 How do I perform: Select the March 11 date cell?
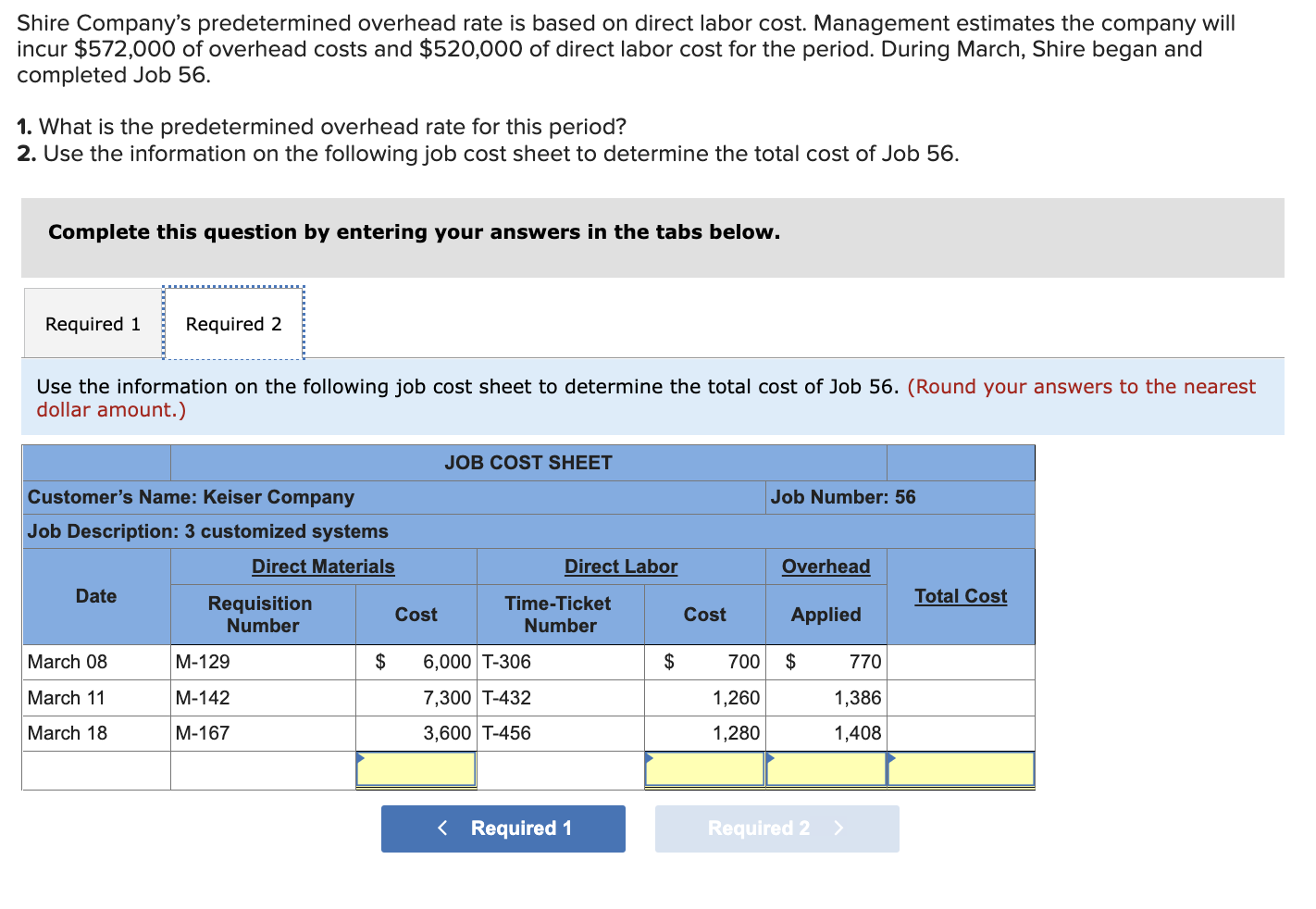point(96,698)
